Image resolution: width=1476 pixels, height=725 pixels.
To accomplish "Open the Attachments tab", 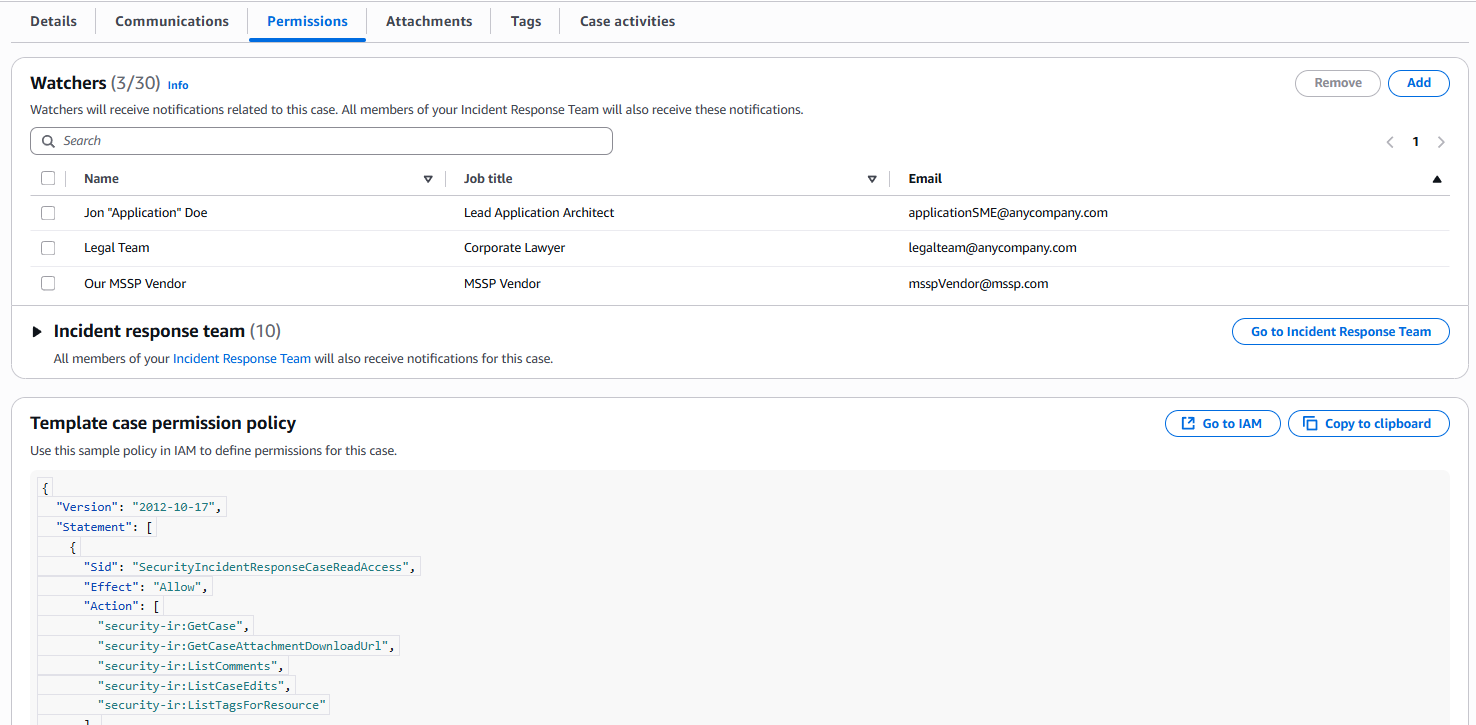I will 429,21.
